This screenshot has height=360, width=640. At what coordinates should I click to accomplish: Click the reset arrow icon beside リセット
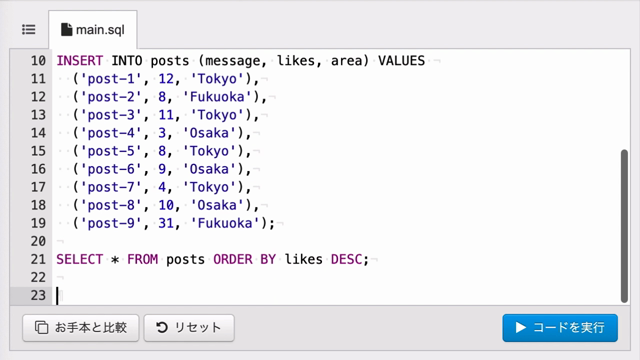[x=162, y=327]
